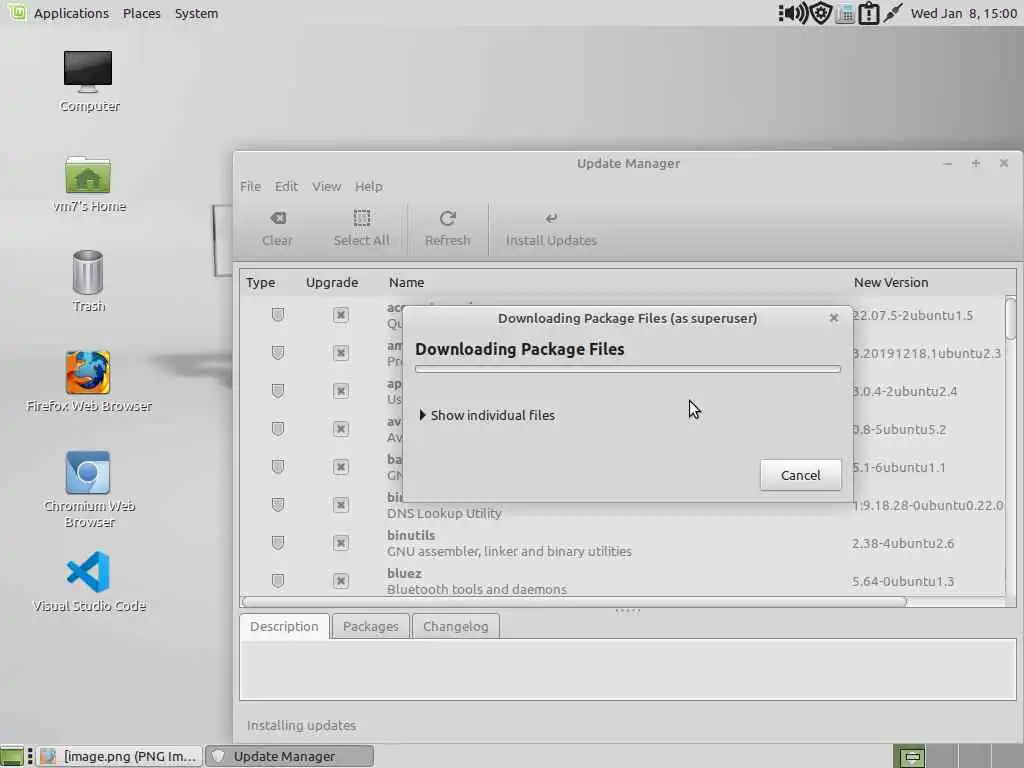Toggle upgrade checkbox in 0.8-5ubuntu5.2 row
The height and width of the screenshot is (768, 1024).
(x=340, y=428)
